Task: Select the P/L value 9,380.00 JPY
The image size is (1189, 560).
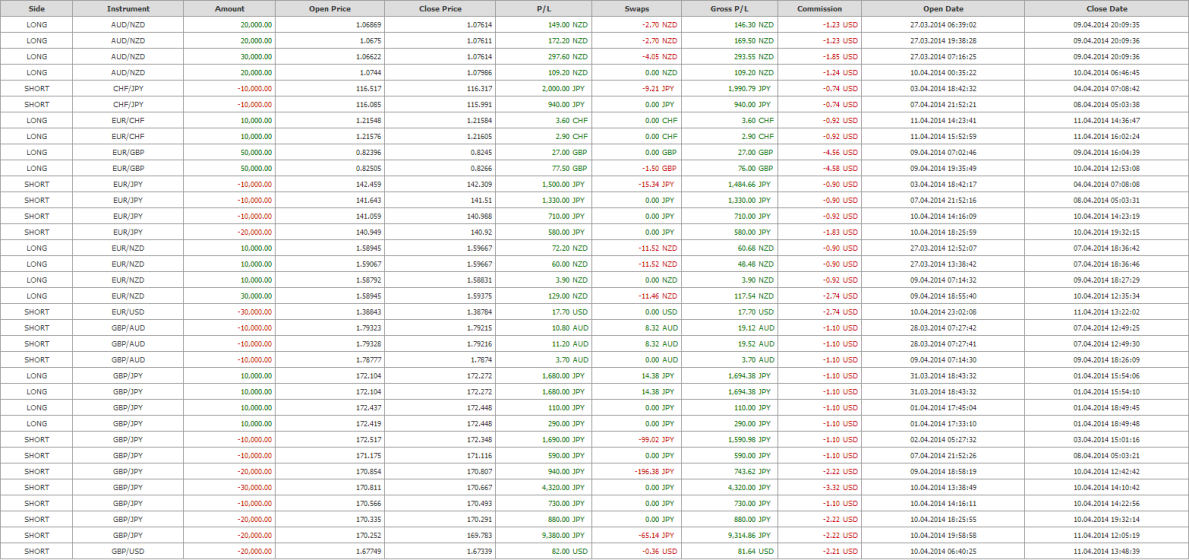Action: coord(563,534)
